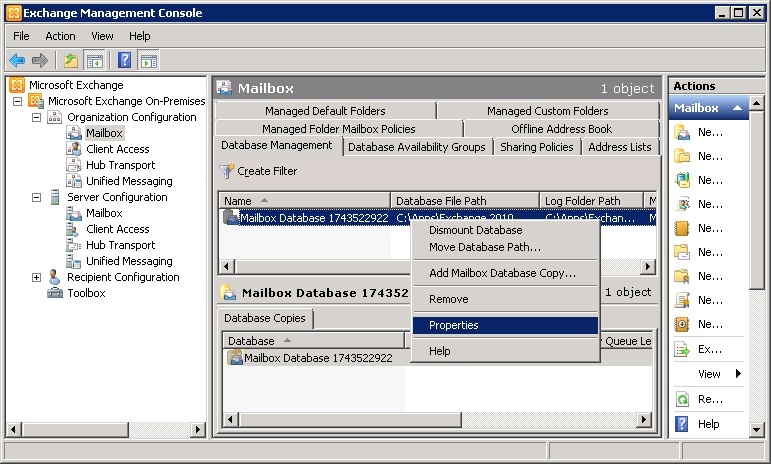Expand the Recipient Configuration node
771x464 pixels.
tap(36, 277)
